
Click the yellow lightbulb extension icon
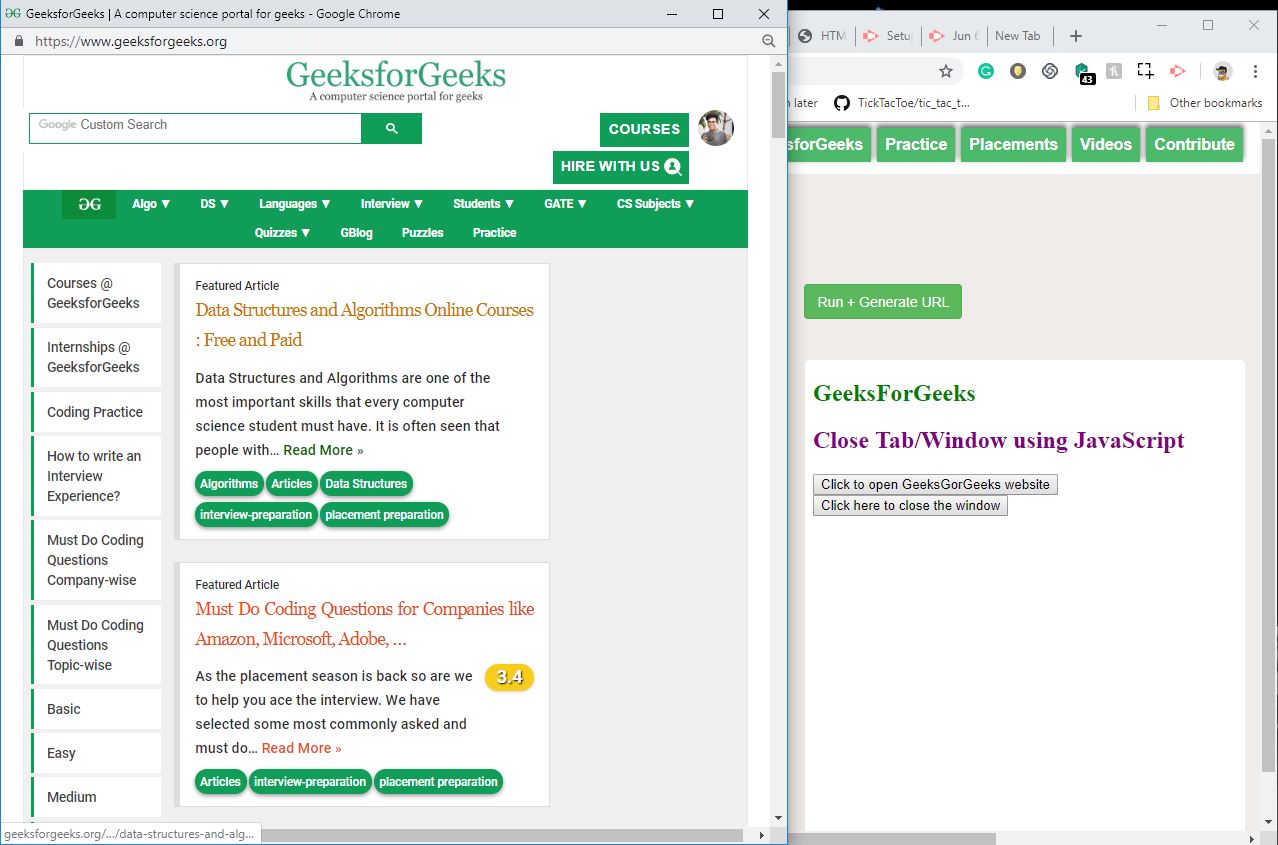coord(1018,71)
